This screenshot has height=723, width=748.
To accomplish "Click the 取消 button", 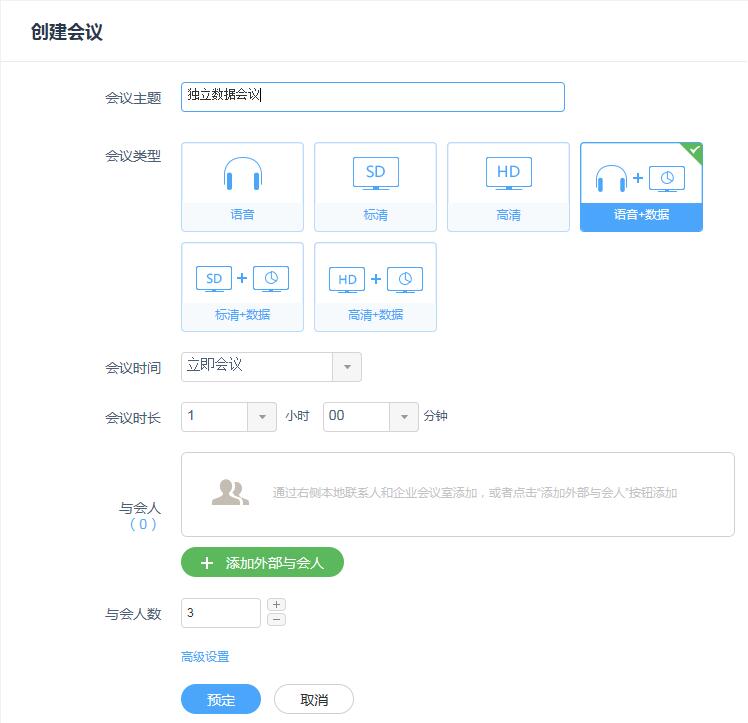I will [314, 700].
